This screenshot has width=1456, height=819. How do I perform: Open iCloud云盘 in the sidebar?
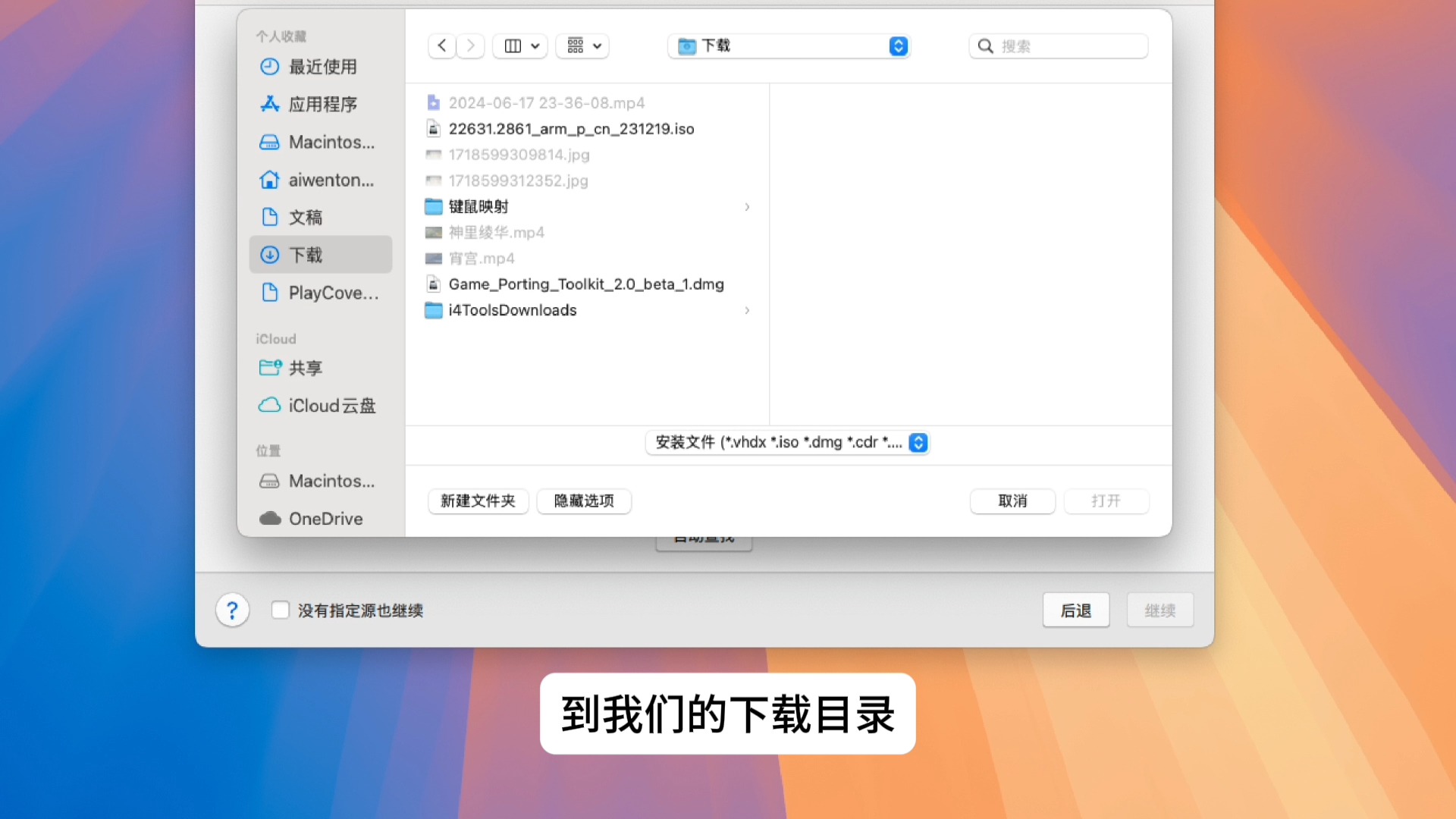[x=321, y=406]
